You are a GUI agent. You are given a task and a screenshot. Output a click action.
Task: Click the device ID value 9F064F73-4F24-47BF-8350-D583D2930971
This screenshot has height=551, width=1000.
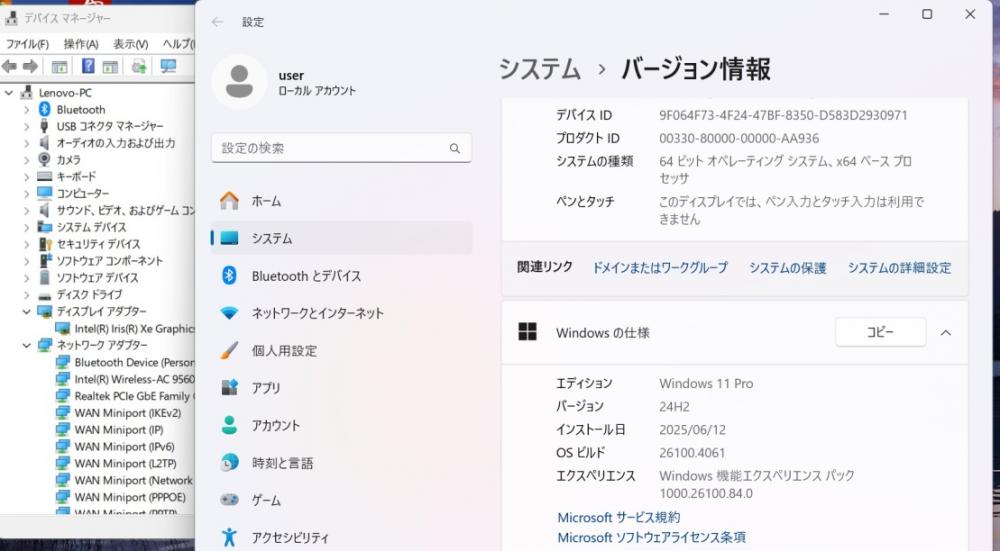(x=783, y=115)
